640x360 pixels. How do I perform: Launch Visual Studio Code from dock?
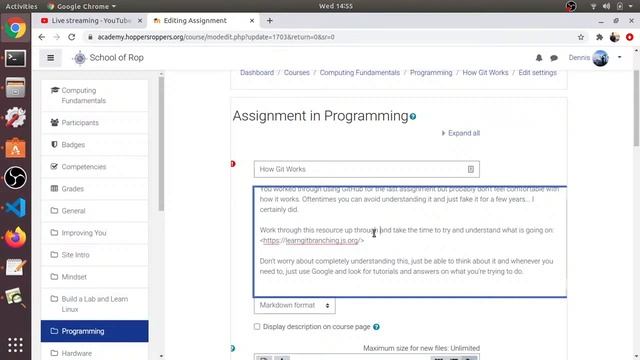pyautogui.click(x=16, y=207)
